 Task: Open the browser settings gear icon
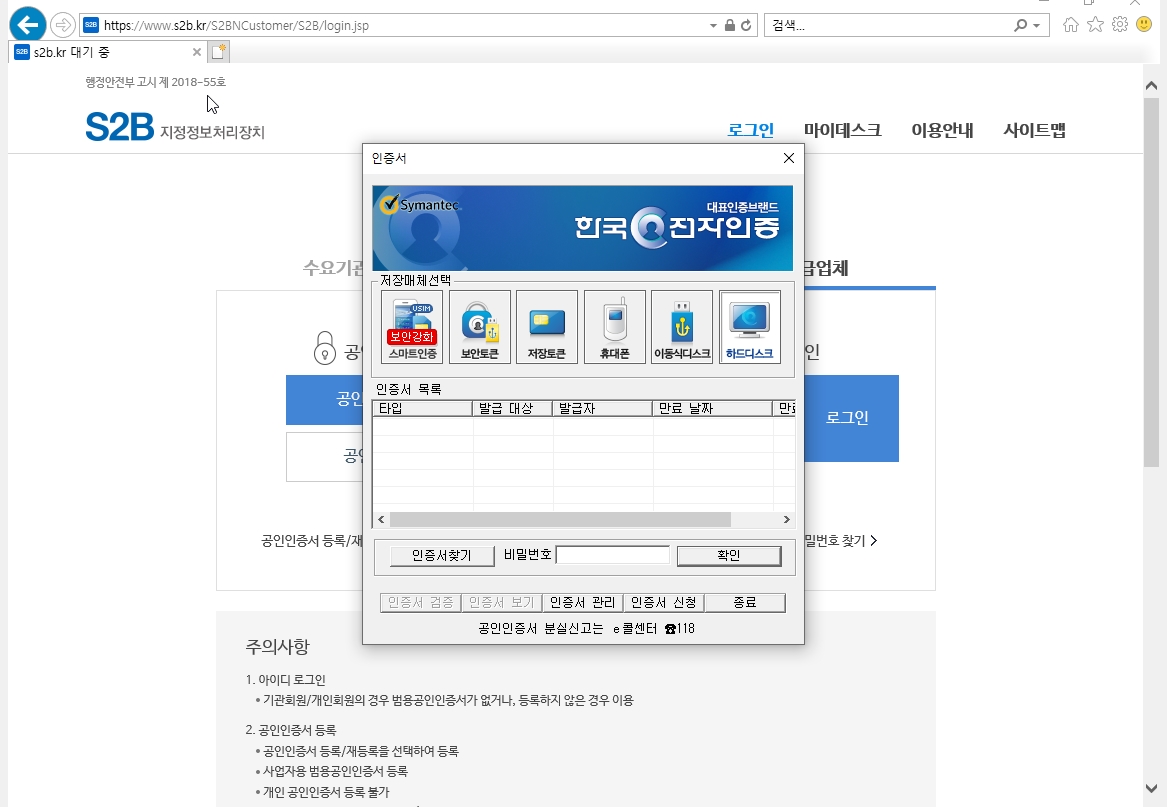(x=1120, y=25)
